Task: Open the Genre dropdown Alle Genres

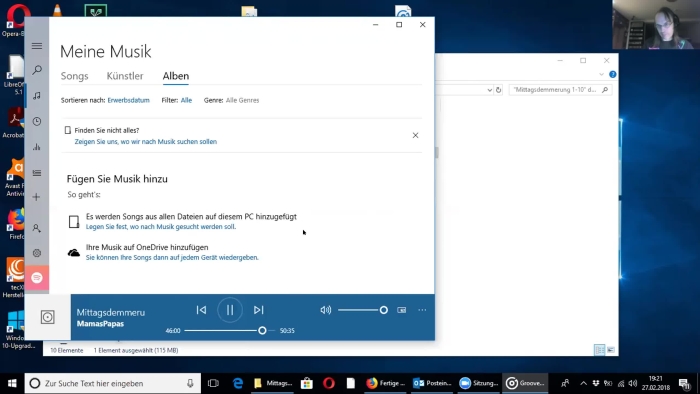Action: (242, 100)
